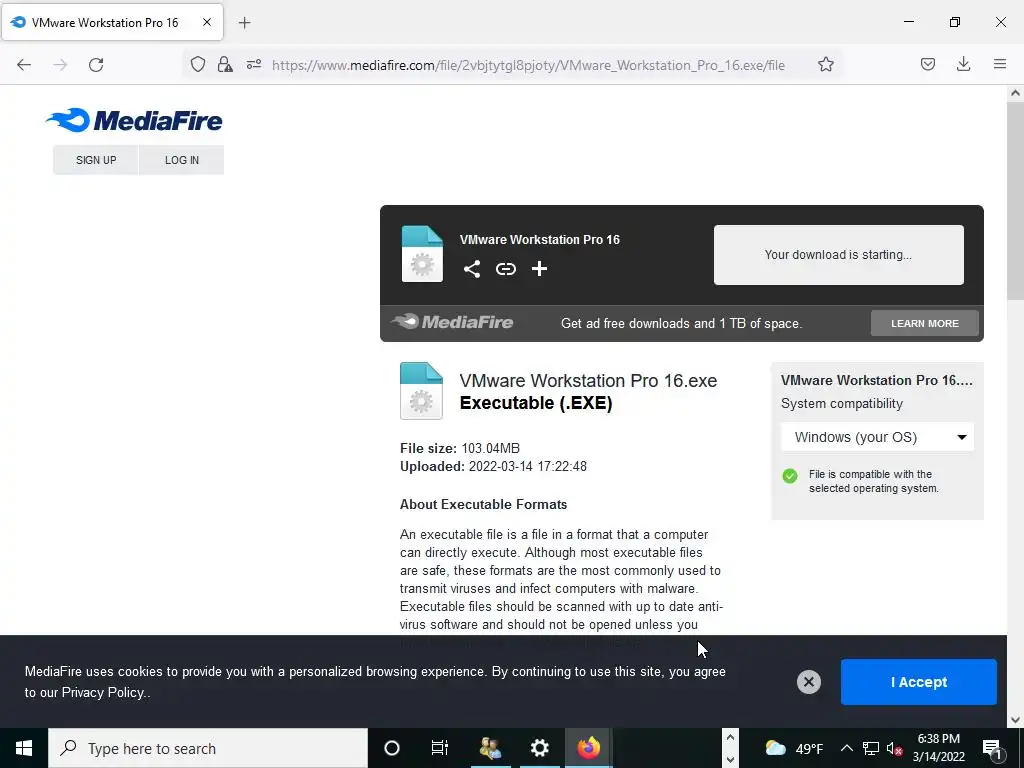
Task: Click the scrollbar down arrow
Action: pos(1015,720)
